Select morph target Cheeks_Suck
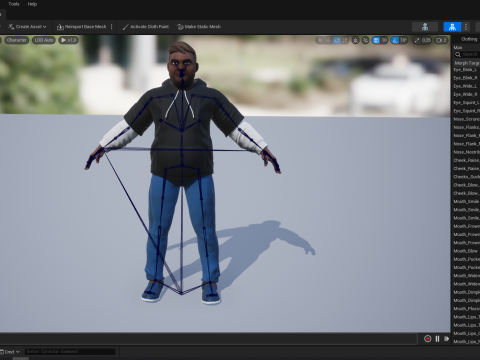Screen dimensions: 480x360 point(466,177)
